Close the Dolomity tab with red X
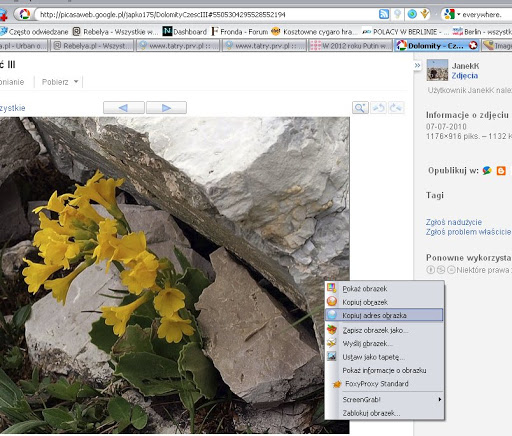The image size is (512, 436). (x=473, y=45)
